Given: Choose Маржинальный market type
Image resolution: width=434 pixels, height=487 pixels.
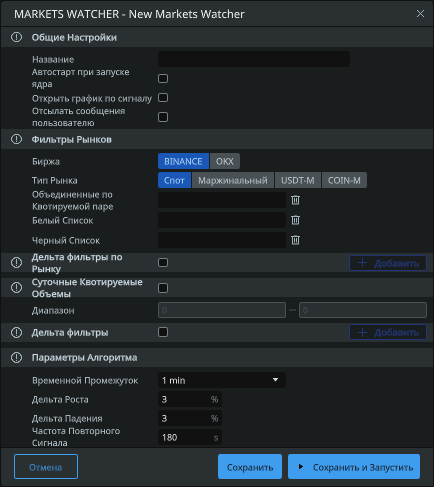Looking at the screenshot, I should (233, 180).
